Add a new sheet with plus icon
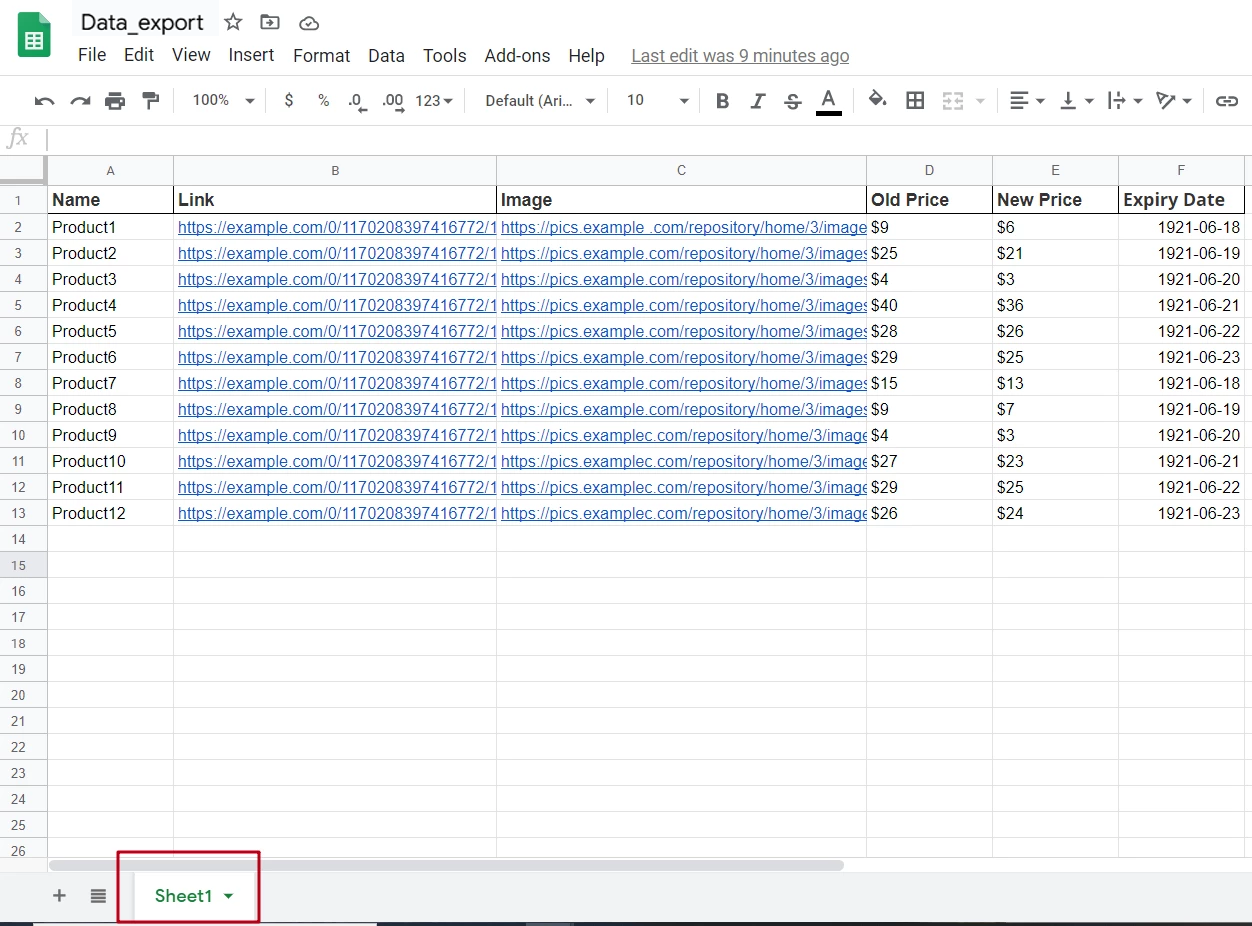This screenshot has height=926, width=1252. point(59,896)
